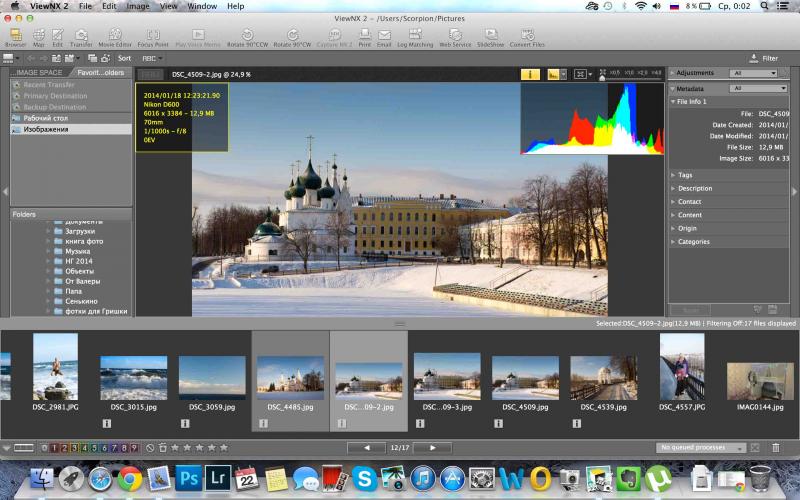Collapse the Metadata panel
This screenshot has width=800, height=500.
(x=672, y=89)
